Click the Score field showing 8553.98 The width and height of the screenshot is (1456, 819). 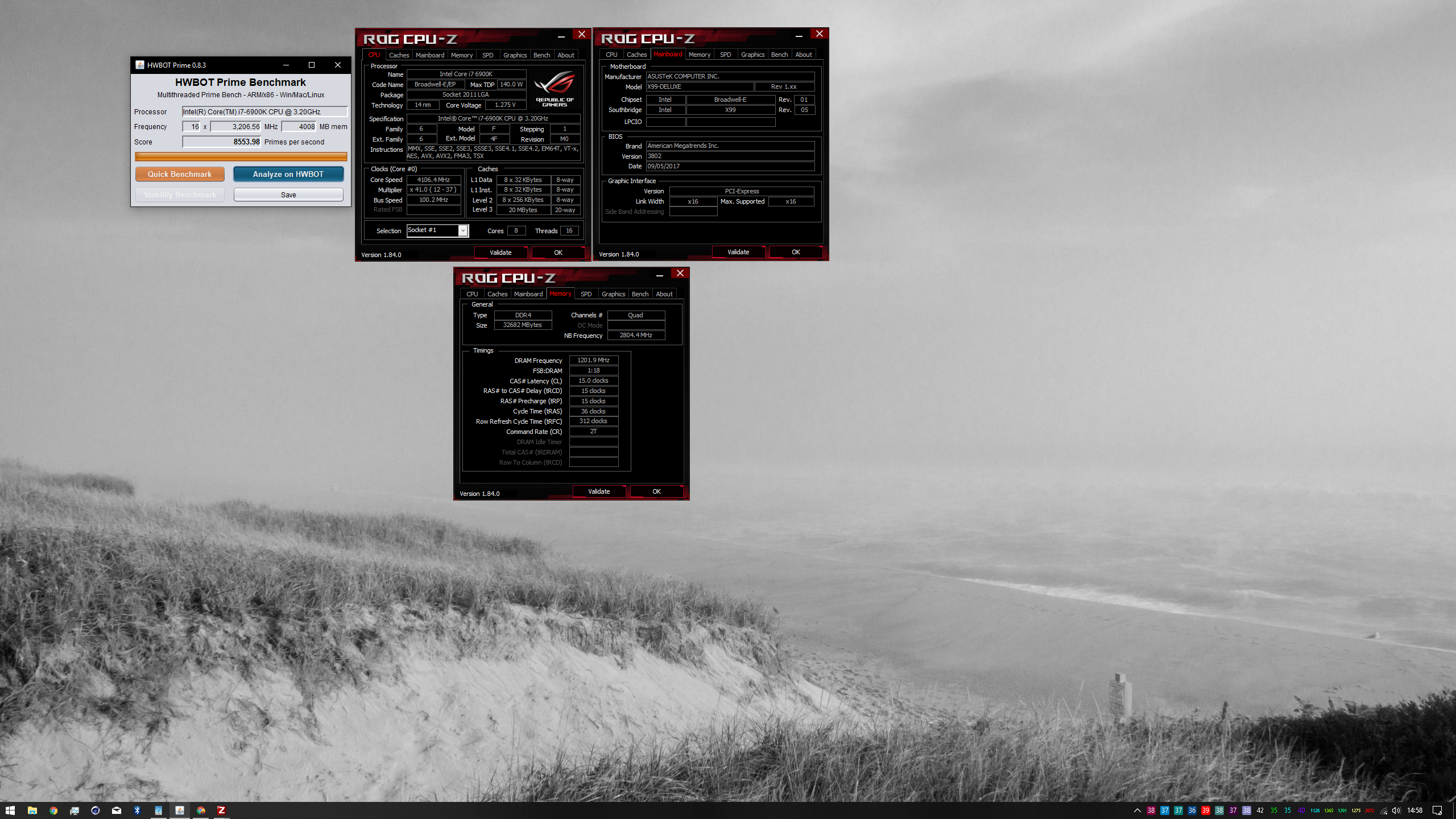[222, 142]
